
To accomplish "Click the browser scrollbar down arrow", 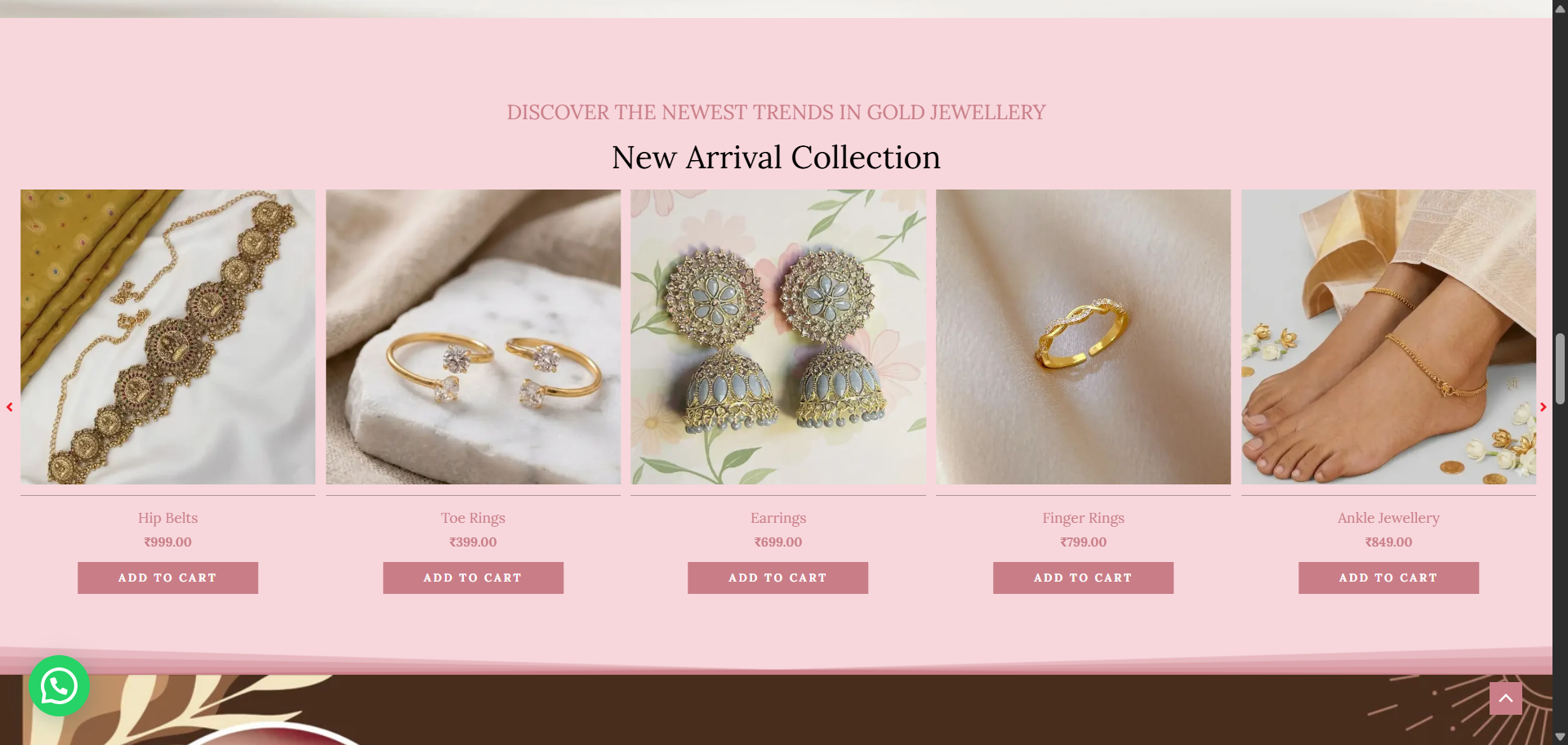I will point(1560,737).
